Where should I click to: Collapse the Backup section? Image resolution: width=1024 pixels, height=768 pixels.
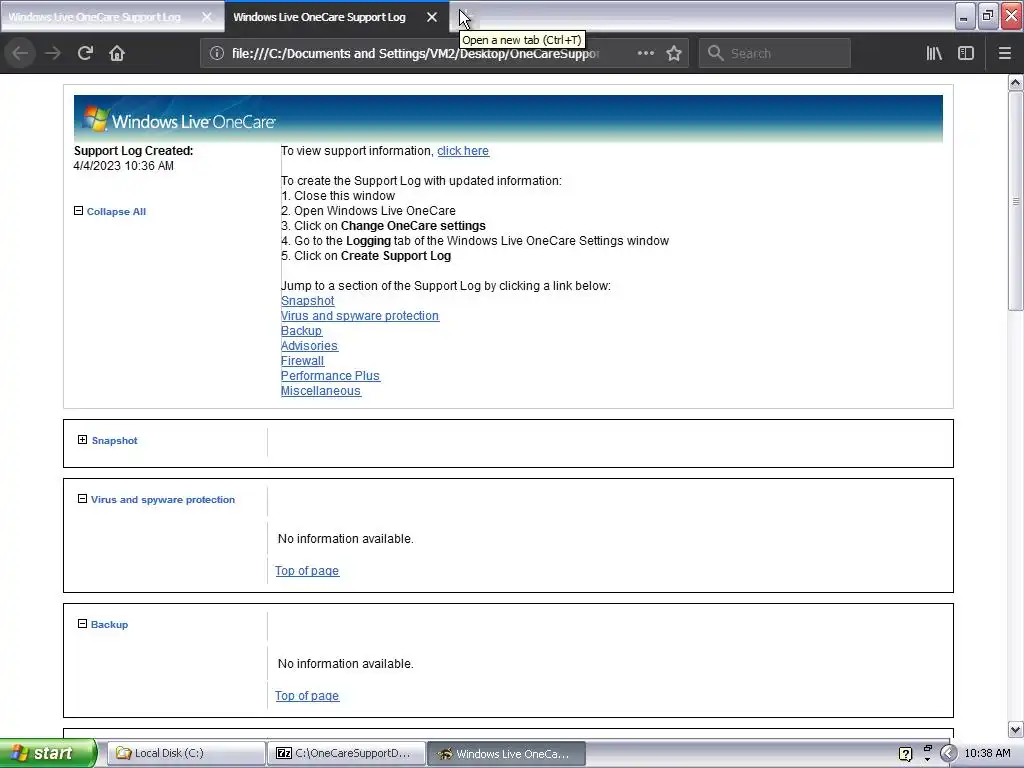(82, 624)
